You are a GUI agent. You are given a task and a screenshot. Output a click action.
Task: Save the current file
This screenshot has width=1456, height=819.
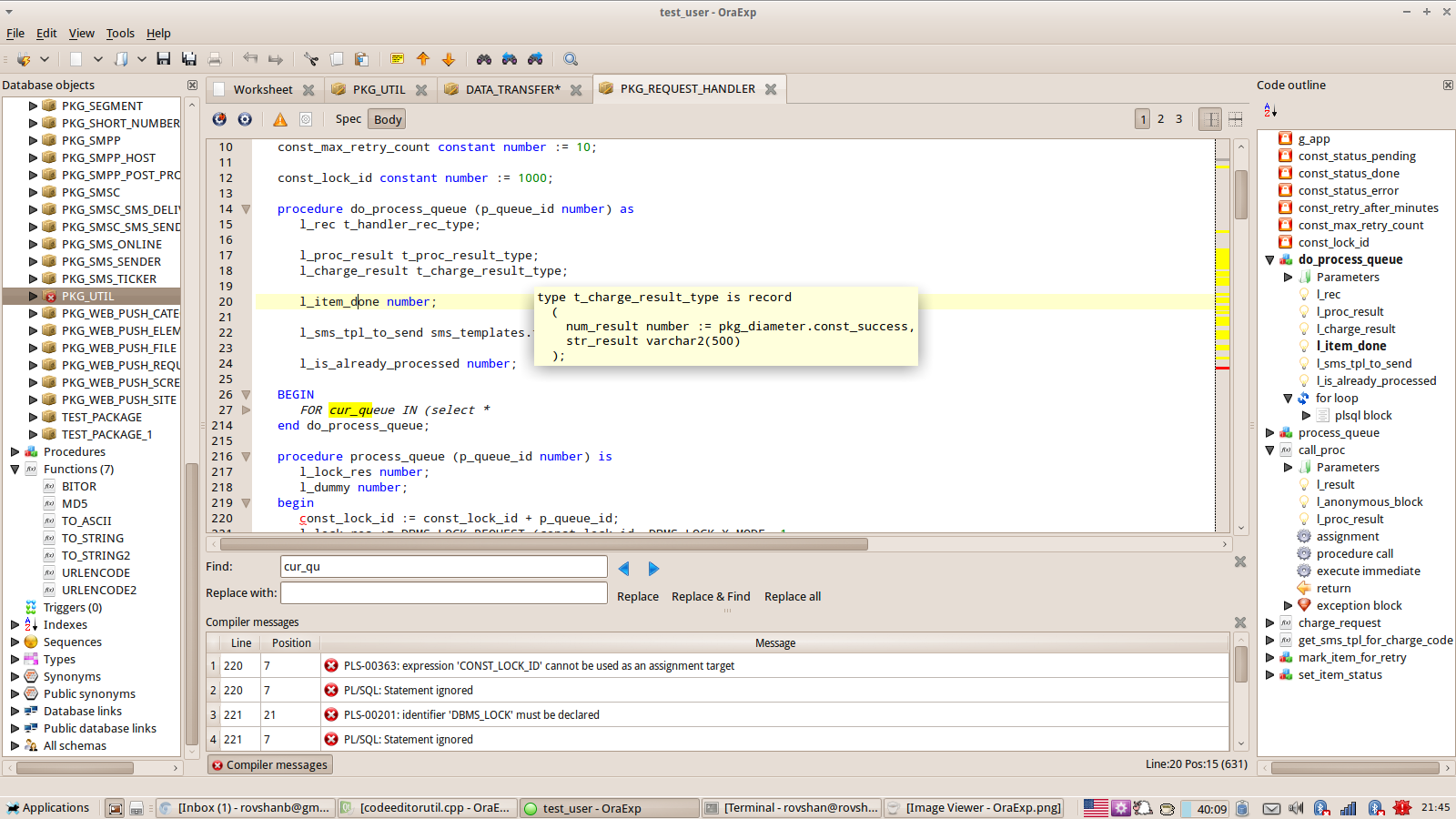(164, 58)
